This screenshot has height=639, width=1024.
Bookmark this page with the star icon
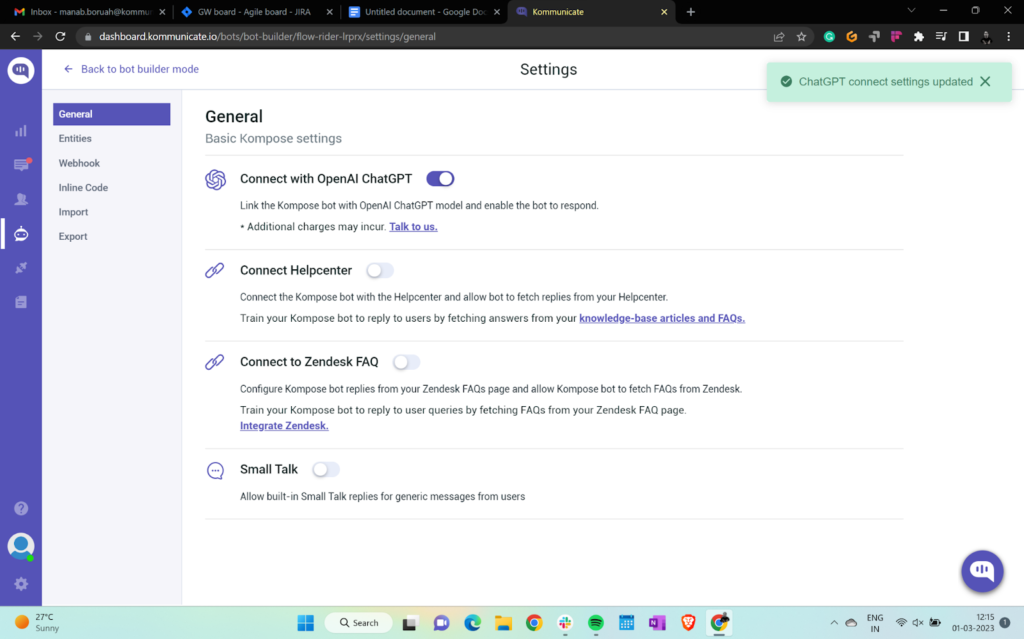tap(801, 37)
